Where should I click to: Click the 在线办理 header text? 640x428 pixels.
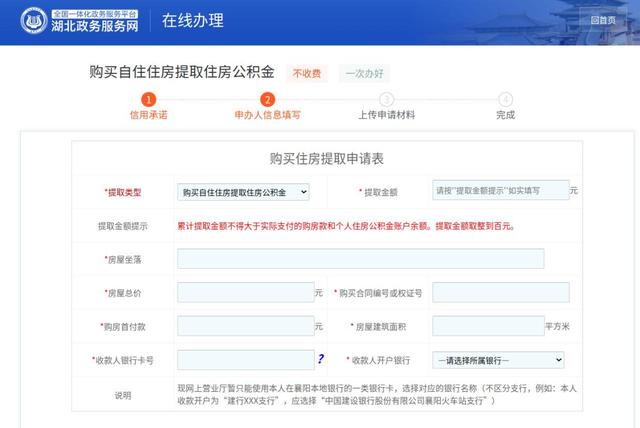coord(193,20)
